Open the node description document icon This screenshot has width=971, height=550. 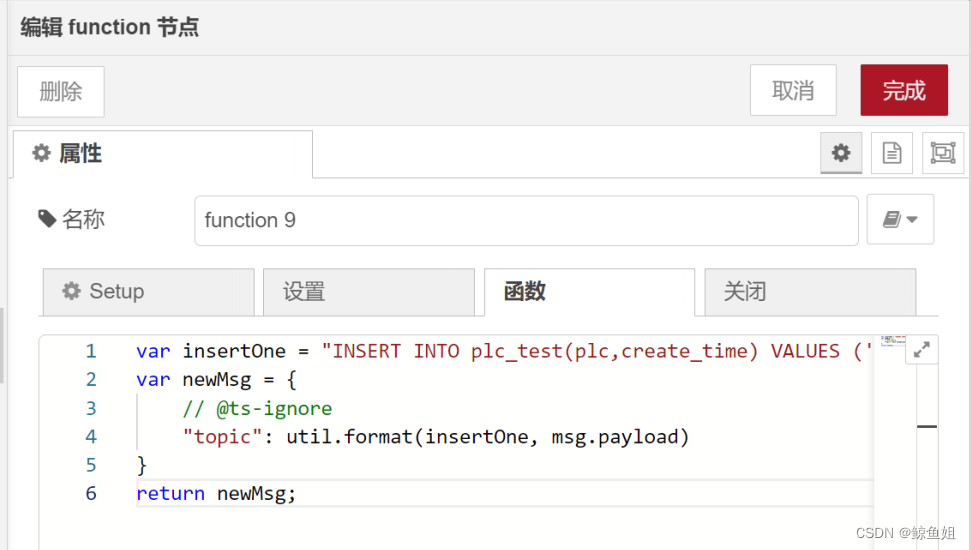[x=892, y=152]
